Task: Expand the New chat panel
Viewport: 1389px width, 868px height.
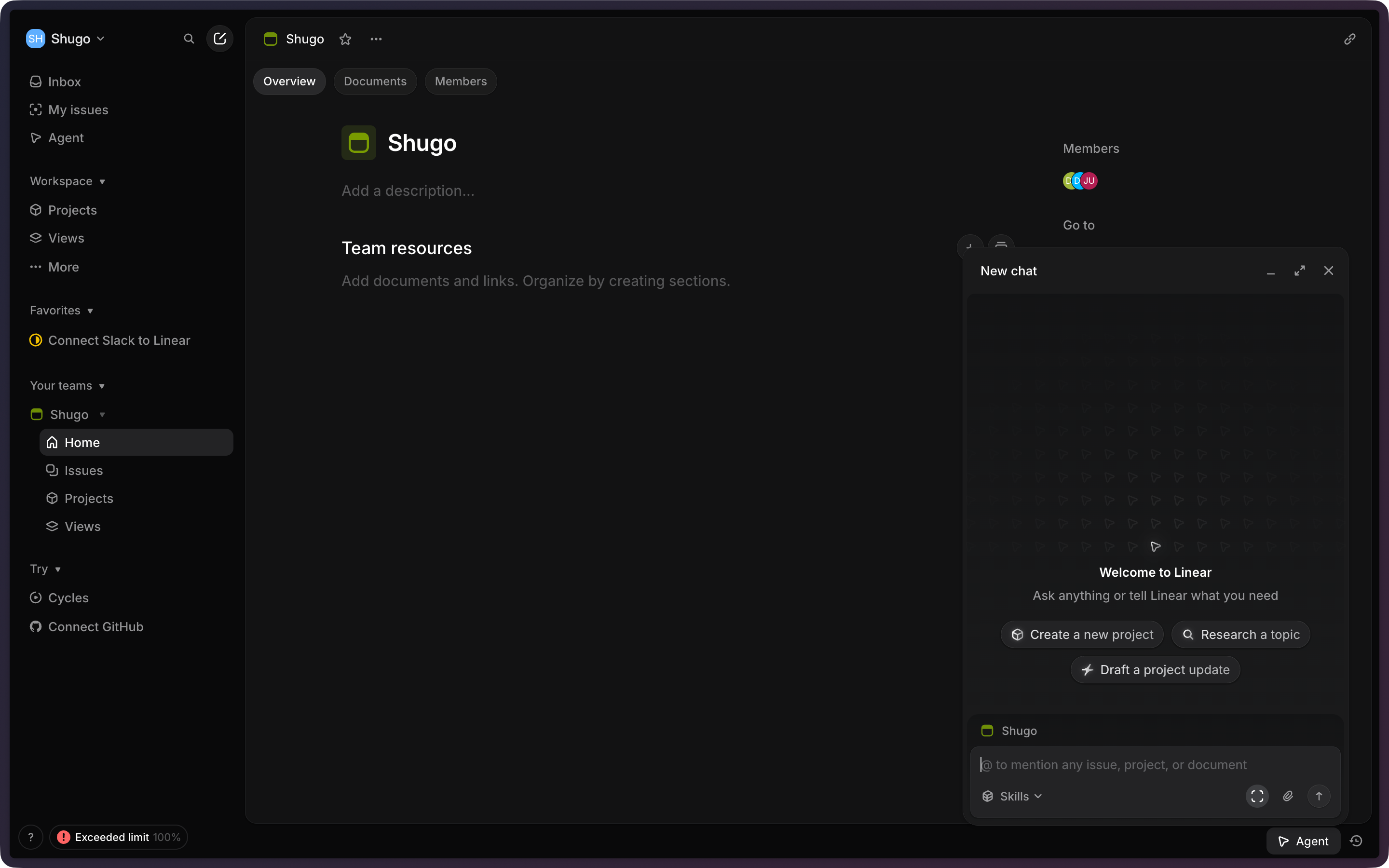Action: point(1299,271)
